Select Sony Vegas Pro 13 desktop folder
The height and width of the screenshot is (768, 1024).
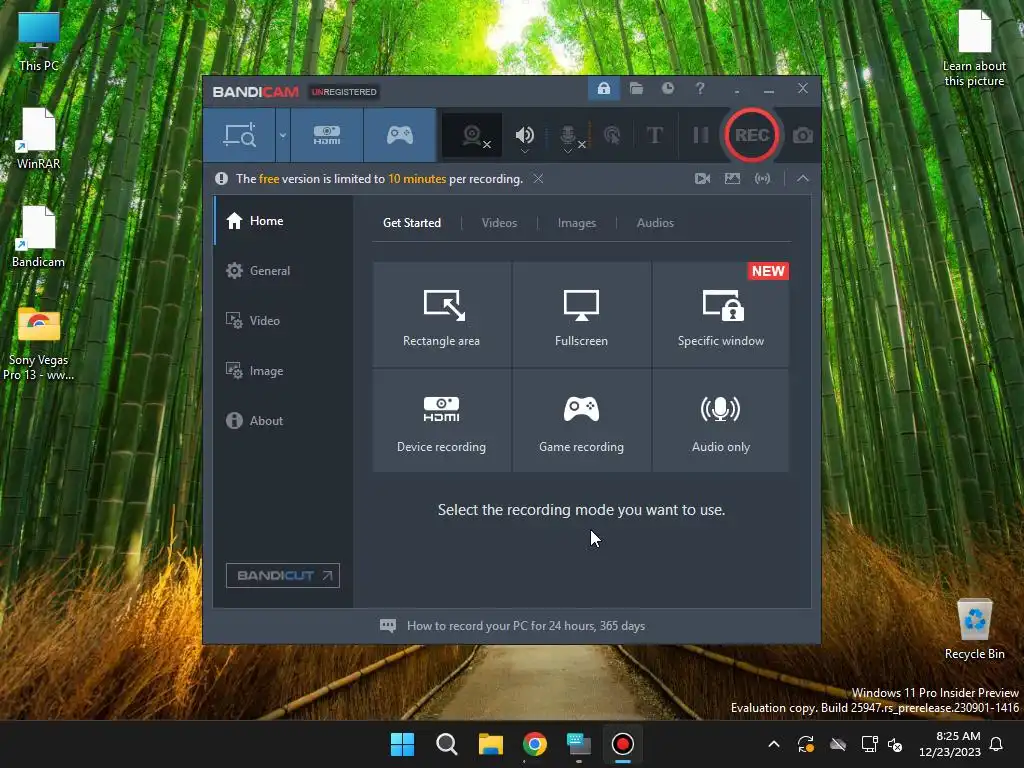(x=39, y=344)
